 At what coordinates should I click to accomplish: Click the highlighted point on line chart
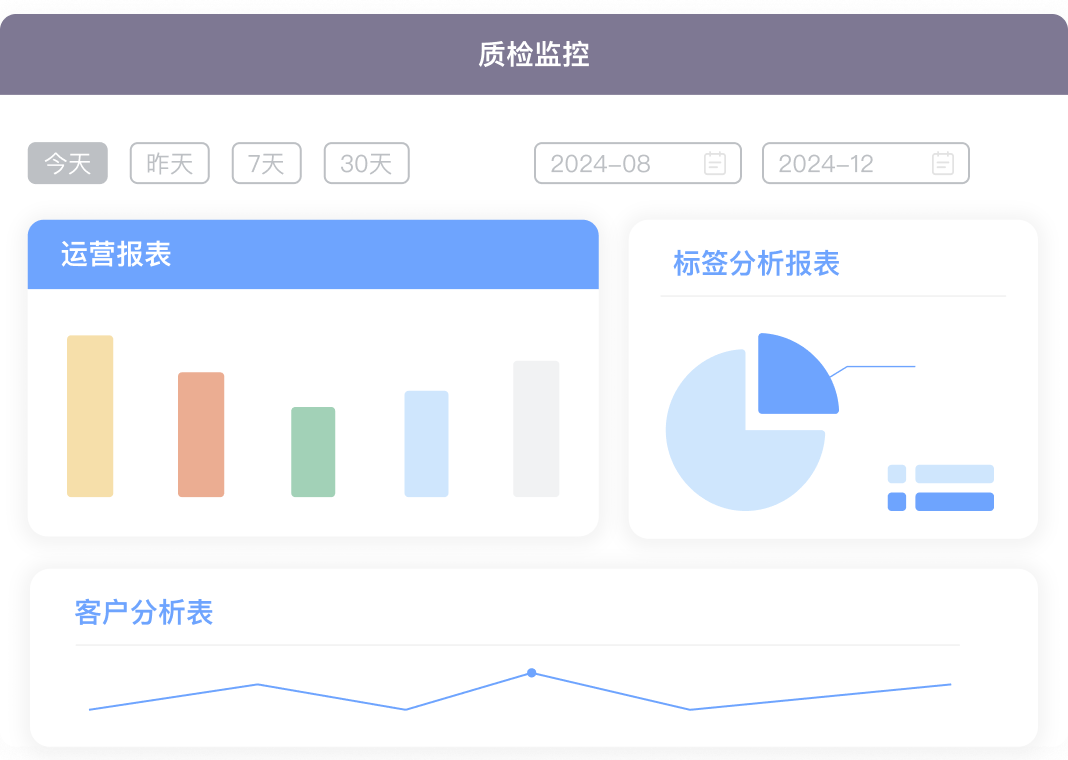click(x=531, y=673)
